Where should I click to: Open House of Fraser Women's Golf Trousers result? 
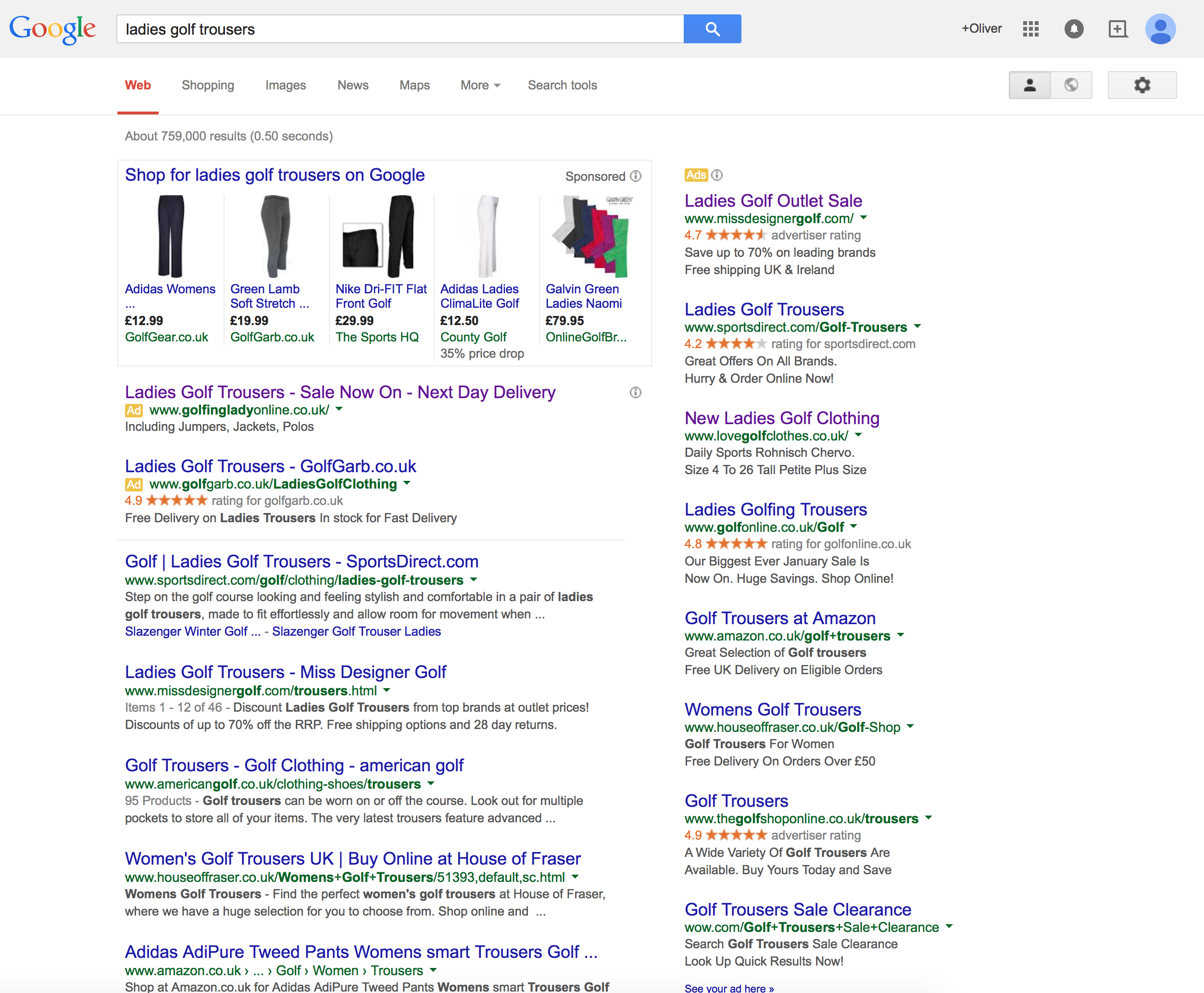tap(353, 858)
